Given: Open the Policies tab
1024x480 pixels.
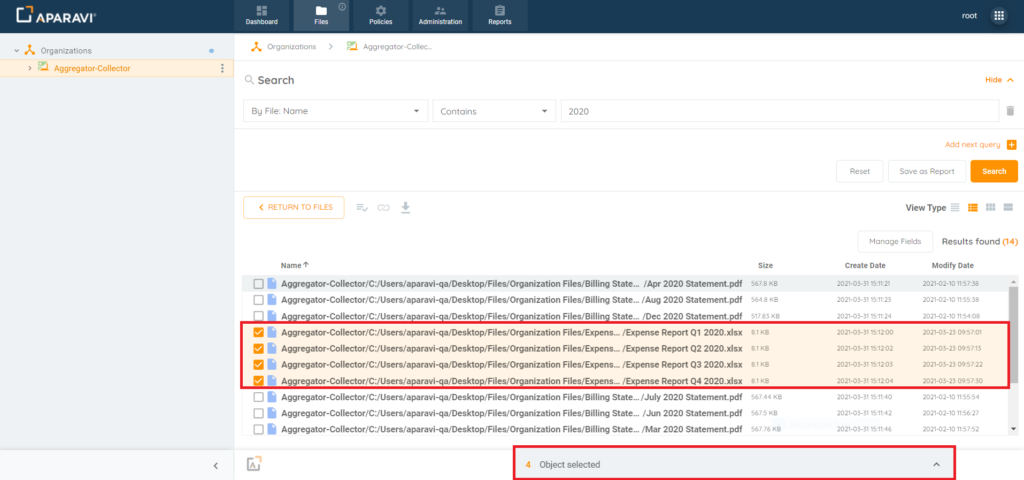Looking at the screenshot, I should click(x=381, y=16).
